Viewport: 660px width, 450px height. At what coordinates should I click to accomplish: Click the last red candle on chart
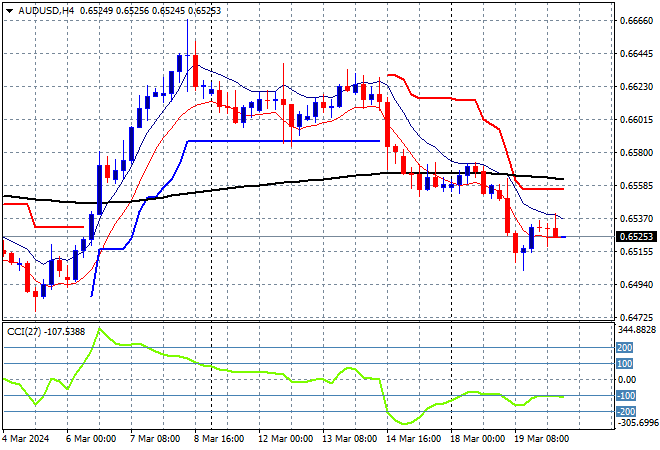click(x=556, y=232)
